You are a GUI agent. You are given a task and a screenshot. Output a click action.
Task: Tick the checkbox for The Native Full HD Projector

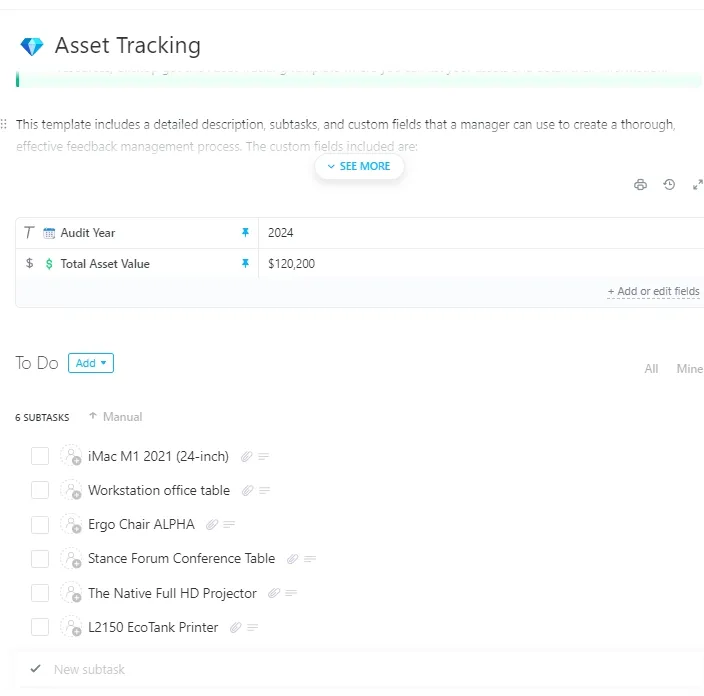point(40,593)
